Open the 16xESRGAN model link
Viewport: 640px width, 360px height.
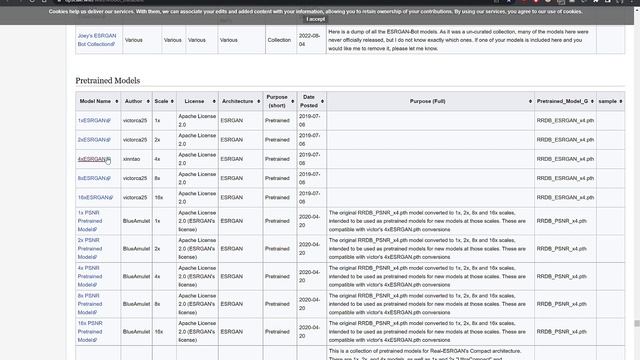click(x=95, y=197)
